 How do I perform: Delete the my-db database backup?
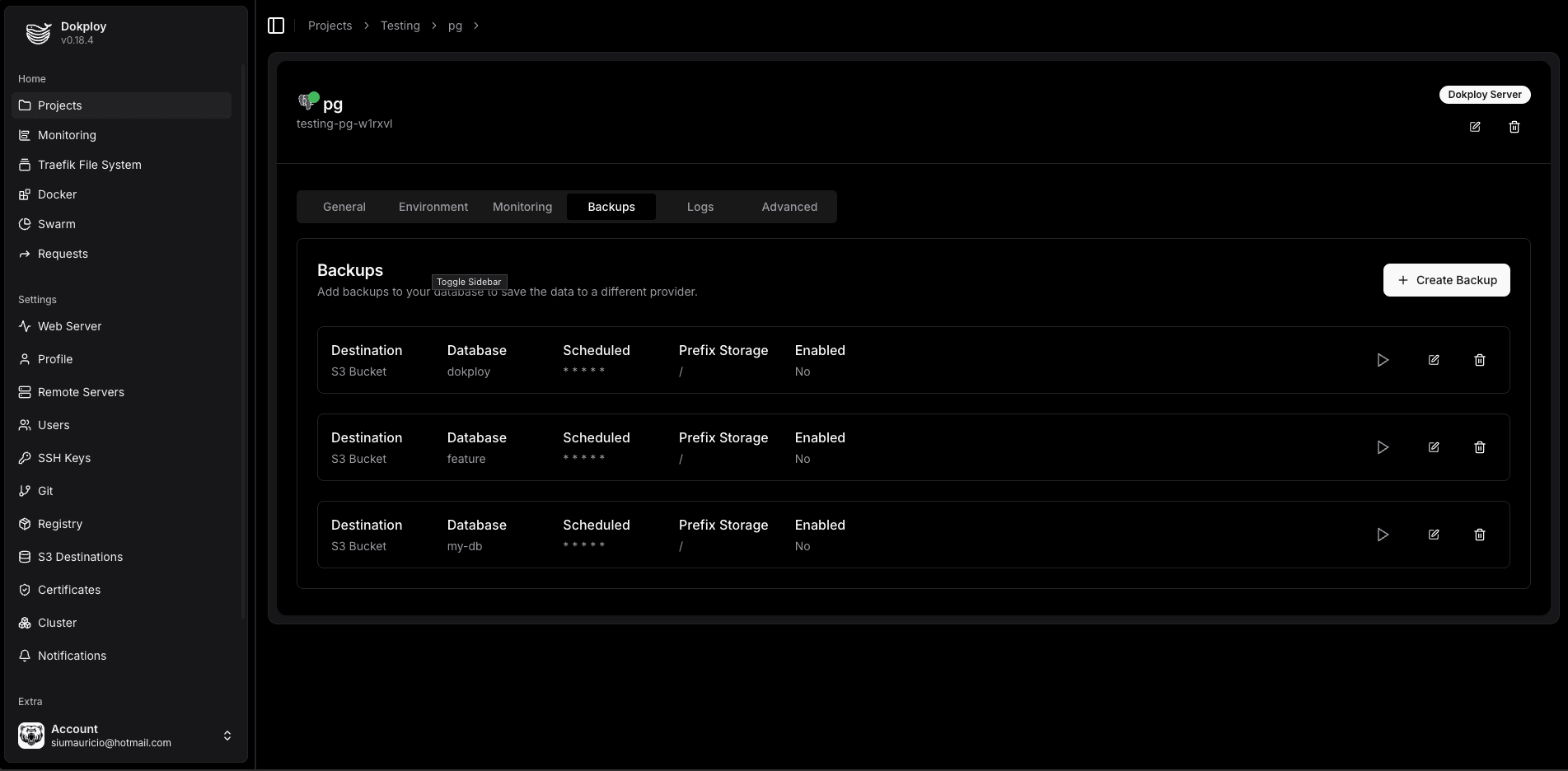[x=1480, y=535]
